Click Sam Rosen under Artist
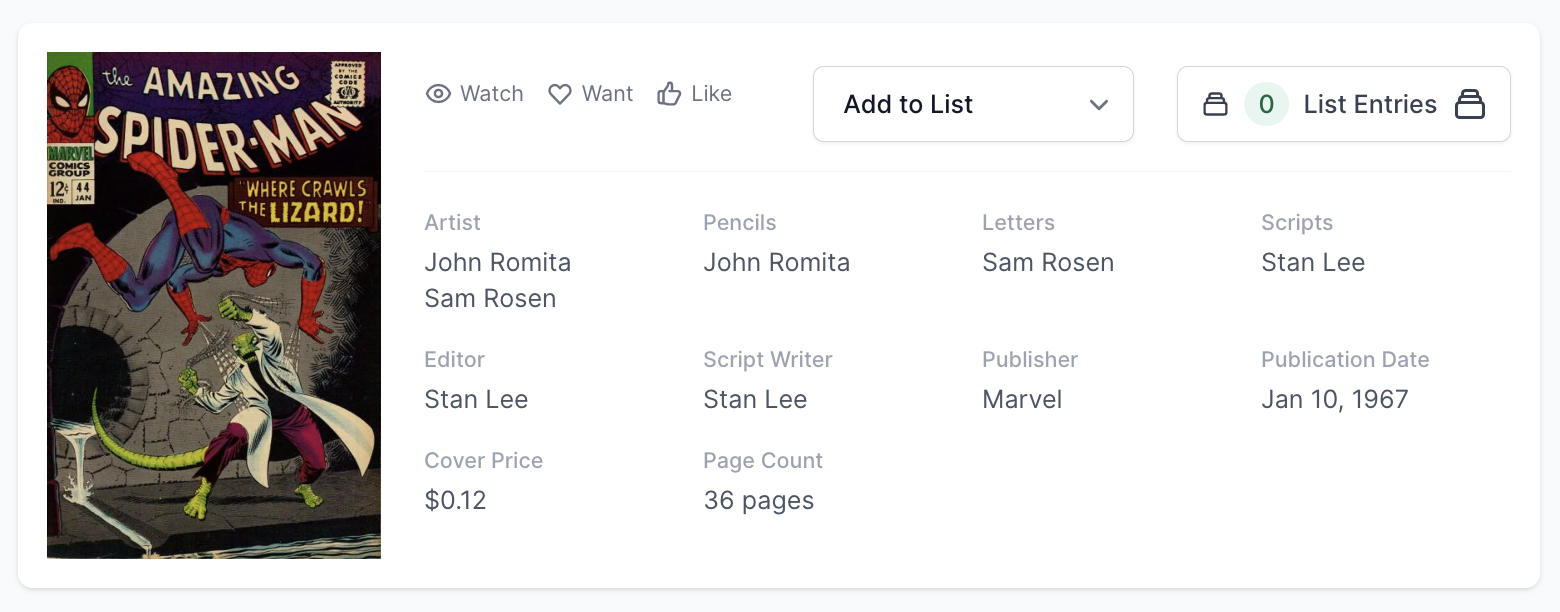 coord(490,298)
